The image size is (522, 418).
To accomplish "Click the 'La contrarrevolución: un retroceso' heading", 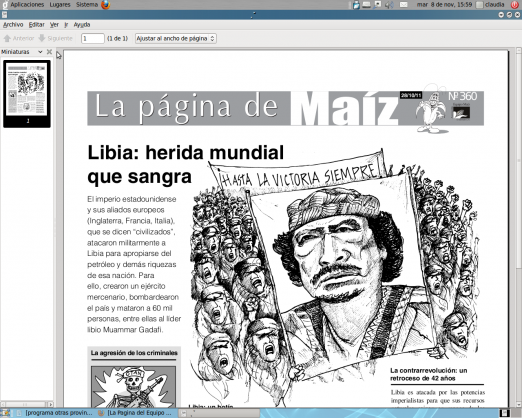I will click(429, 374).
